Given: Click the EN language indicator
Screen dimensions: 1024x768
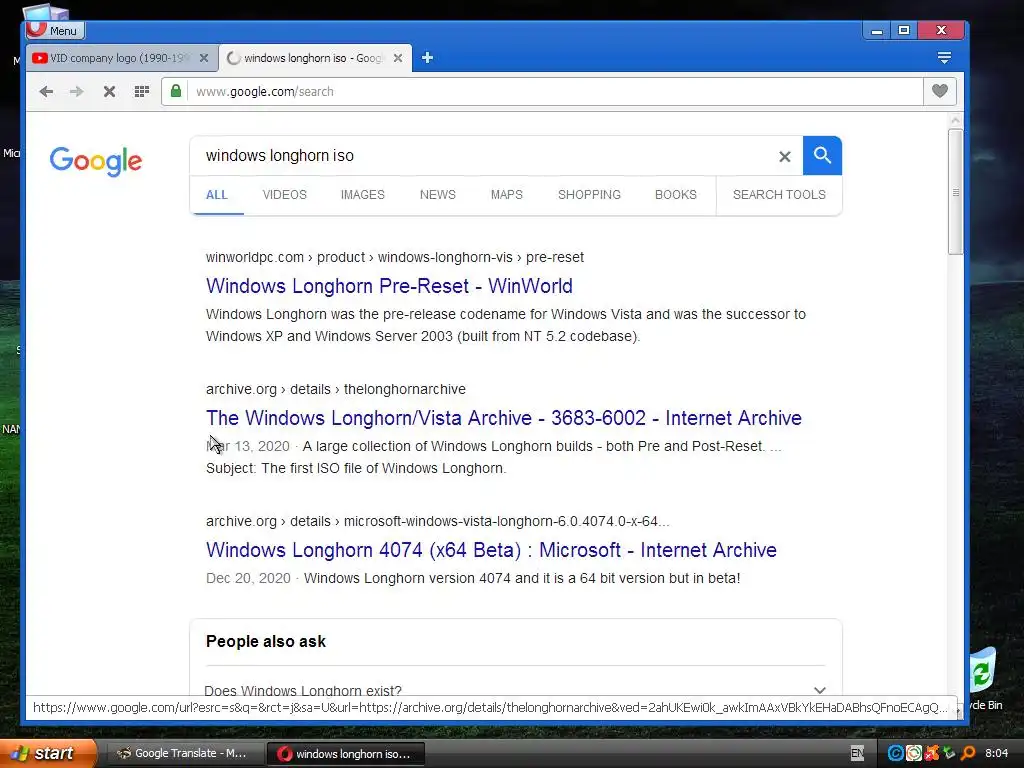Looking at the screenshot, I should (x=857, y=753).
